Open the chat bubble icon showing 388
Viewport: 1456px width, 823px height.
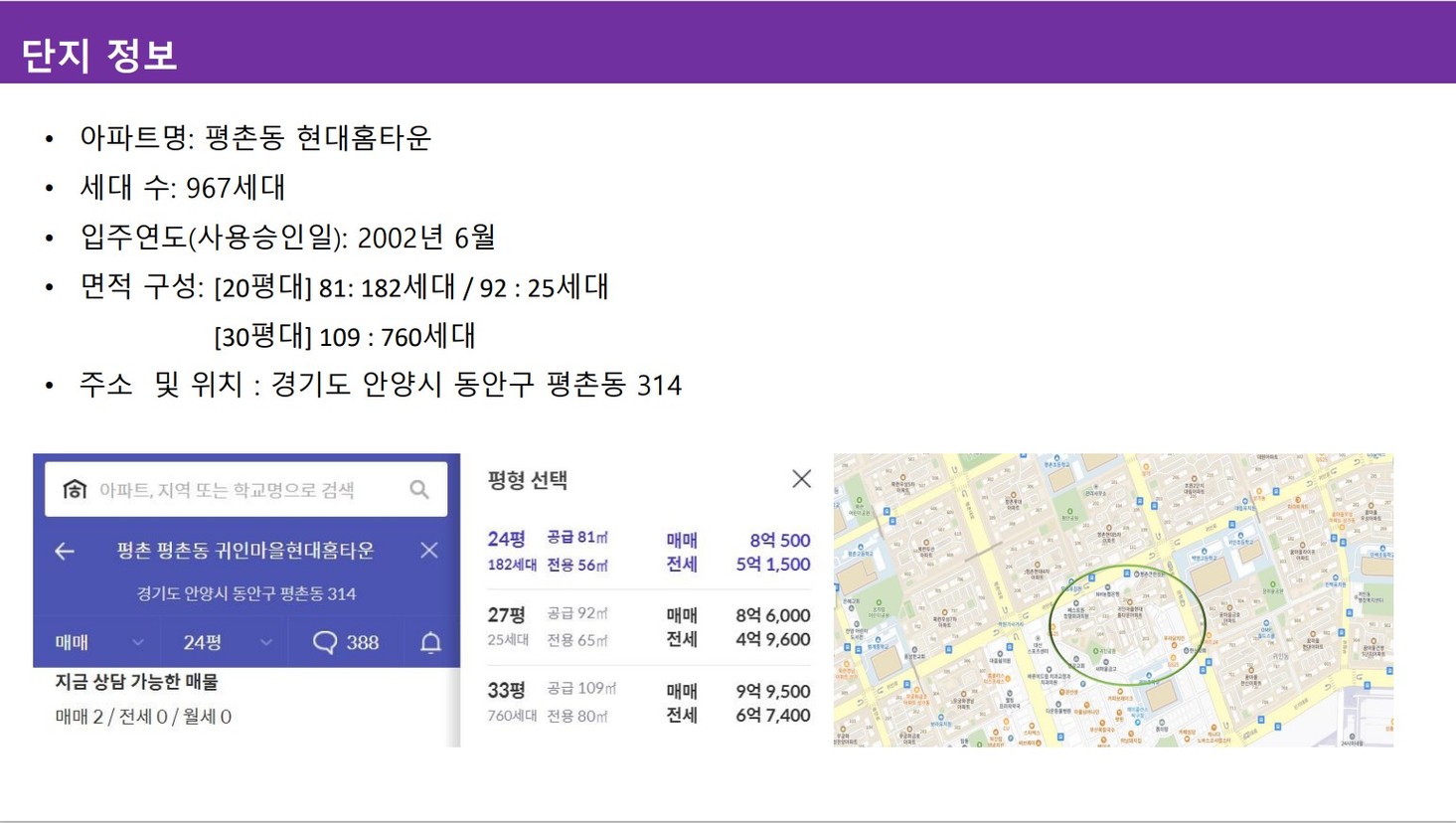[x=325, y=642]
